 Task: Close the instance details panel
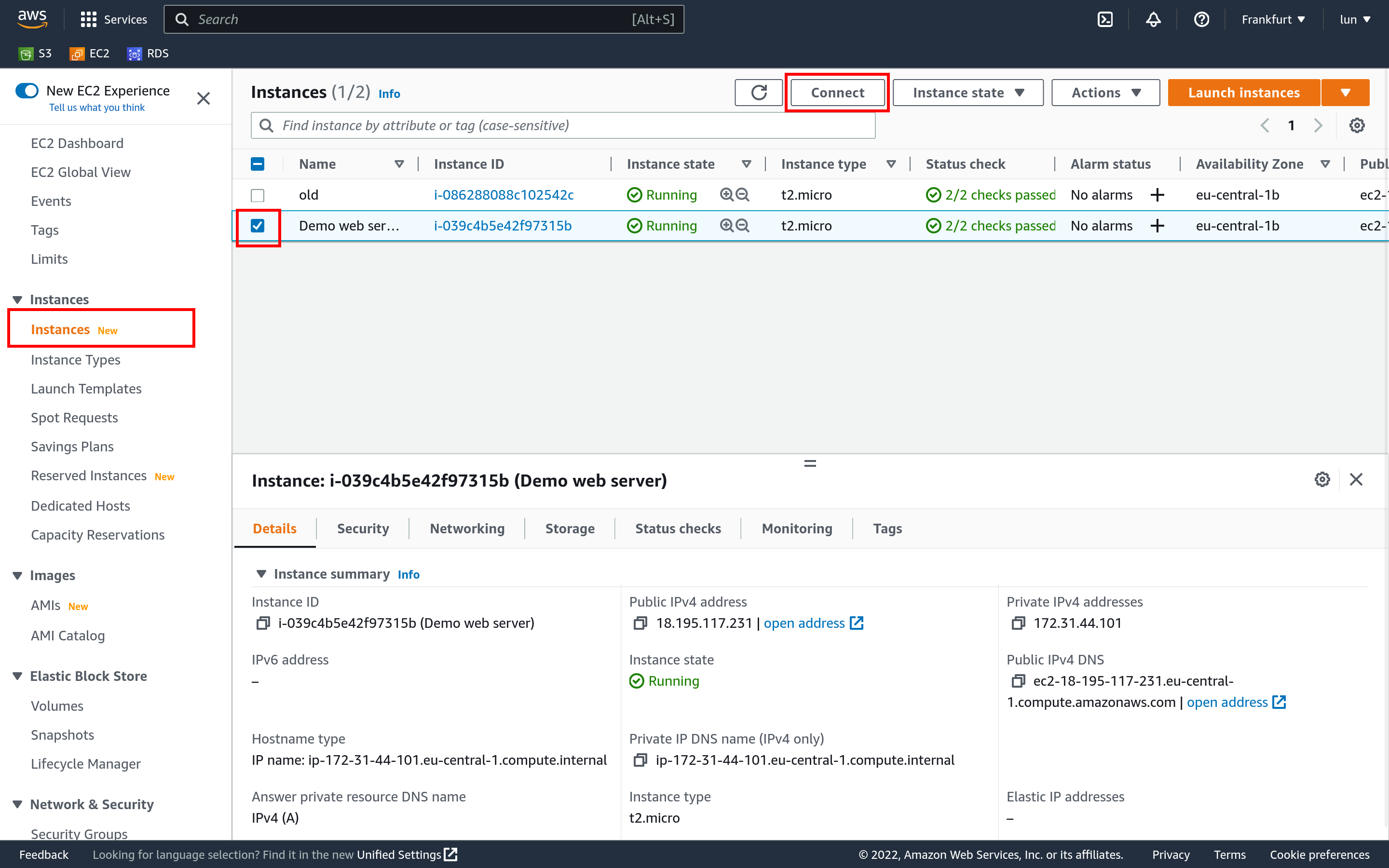click(1356, 479)
